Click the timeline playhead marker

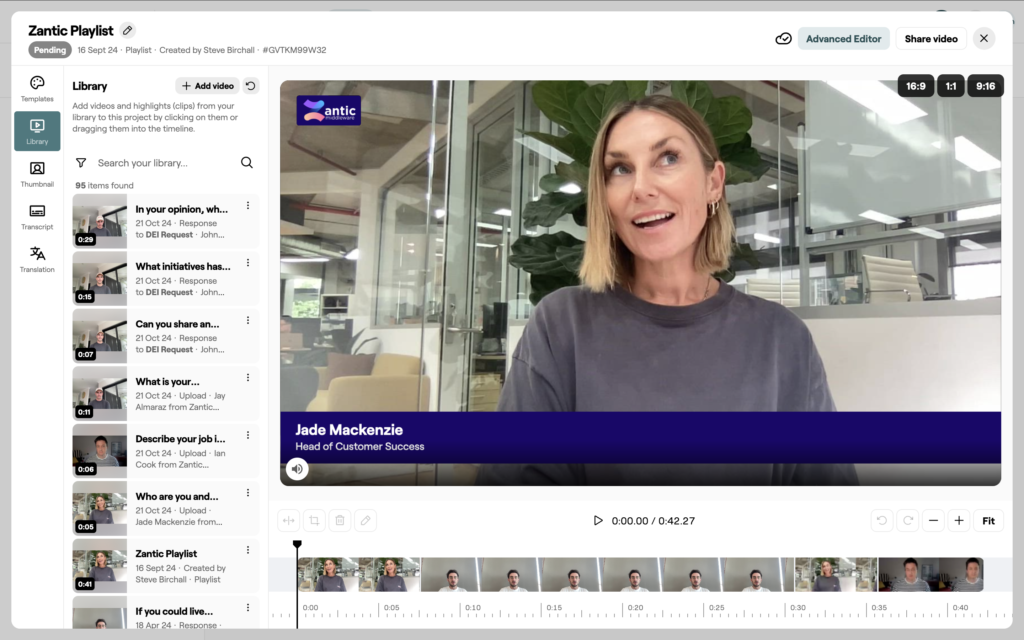[x=297, y=544]
